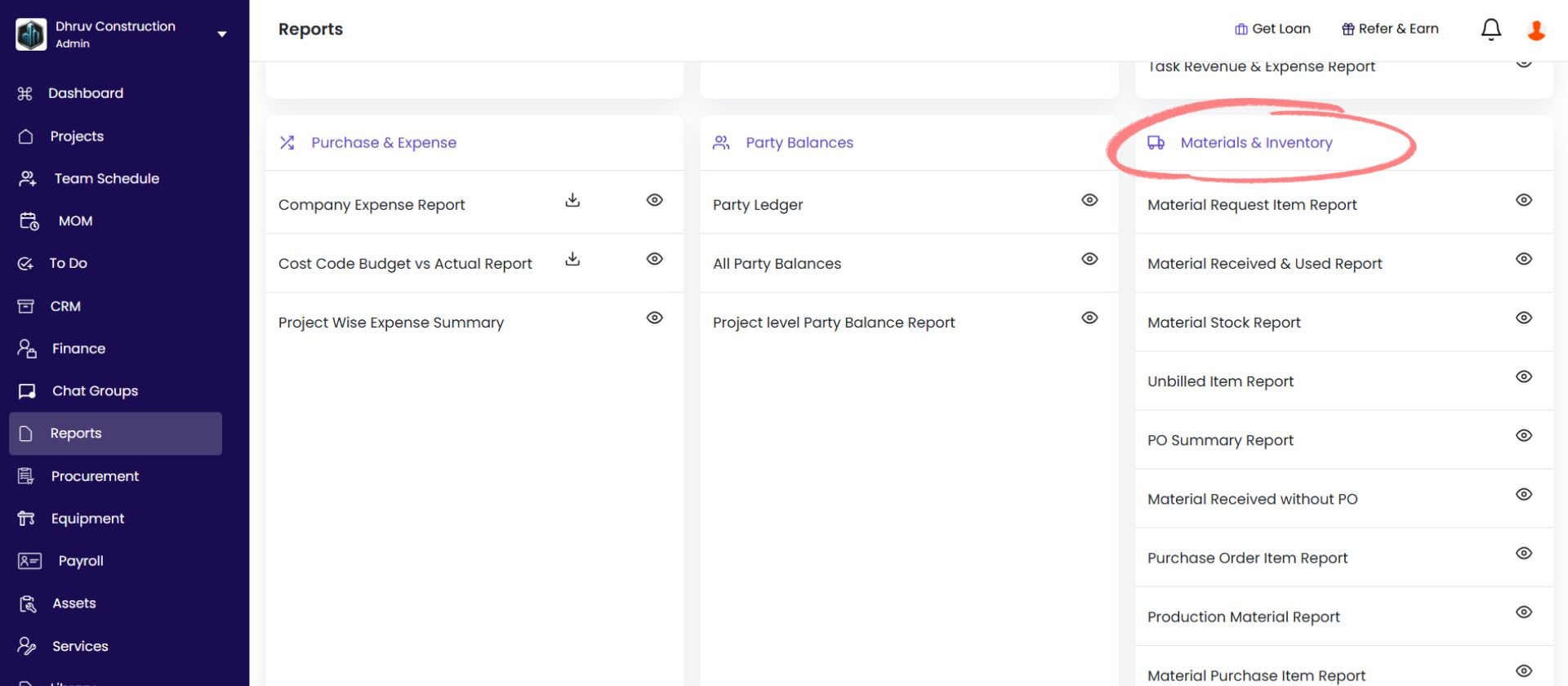Screen dimensions: 1568x686
Task: Click the Purchase & Expense section heading
Action: pos(384,143)
